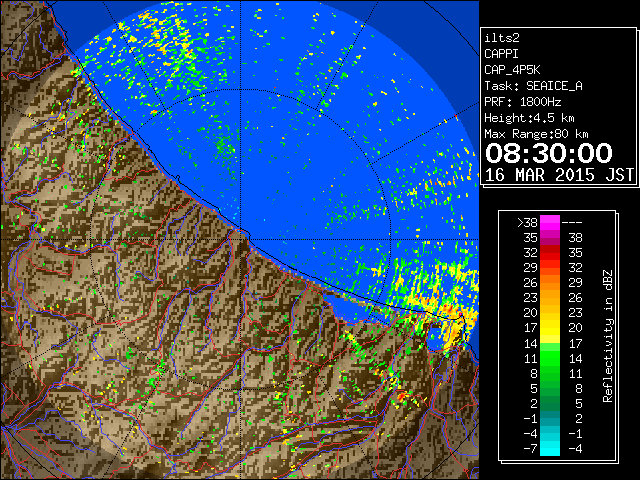Click the 'ilts2' site label

click(502, 38)
